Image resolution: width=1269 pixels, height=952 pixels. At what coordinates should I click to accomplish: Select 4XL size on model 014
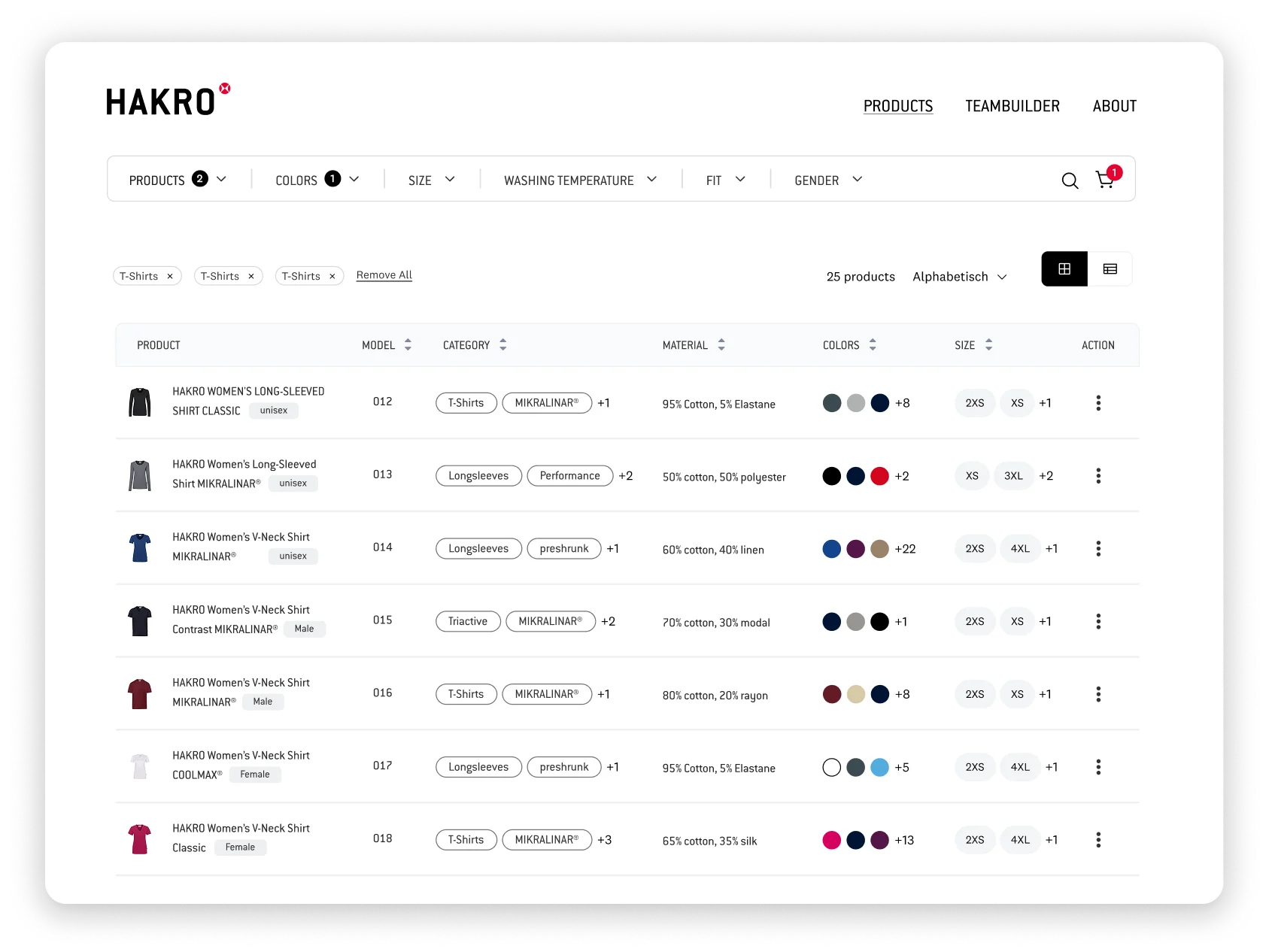click(x=1020, y=549)
